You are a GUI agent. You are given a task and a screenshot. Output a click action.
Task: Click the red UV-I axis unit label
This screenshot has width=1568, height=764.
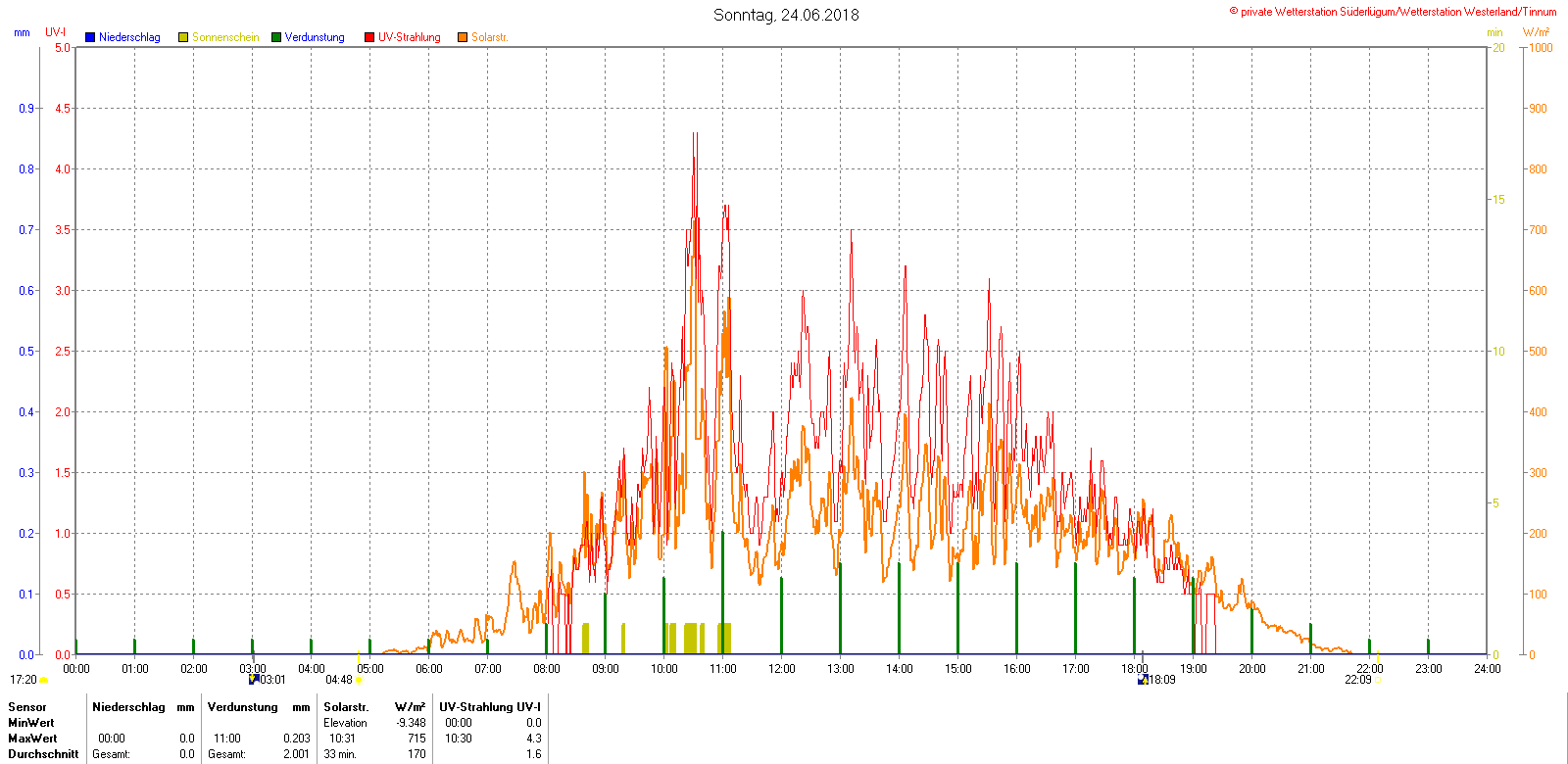point(56,32)
